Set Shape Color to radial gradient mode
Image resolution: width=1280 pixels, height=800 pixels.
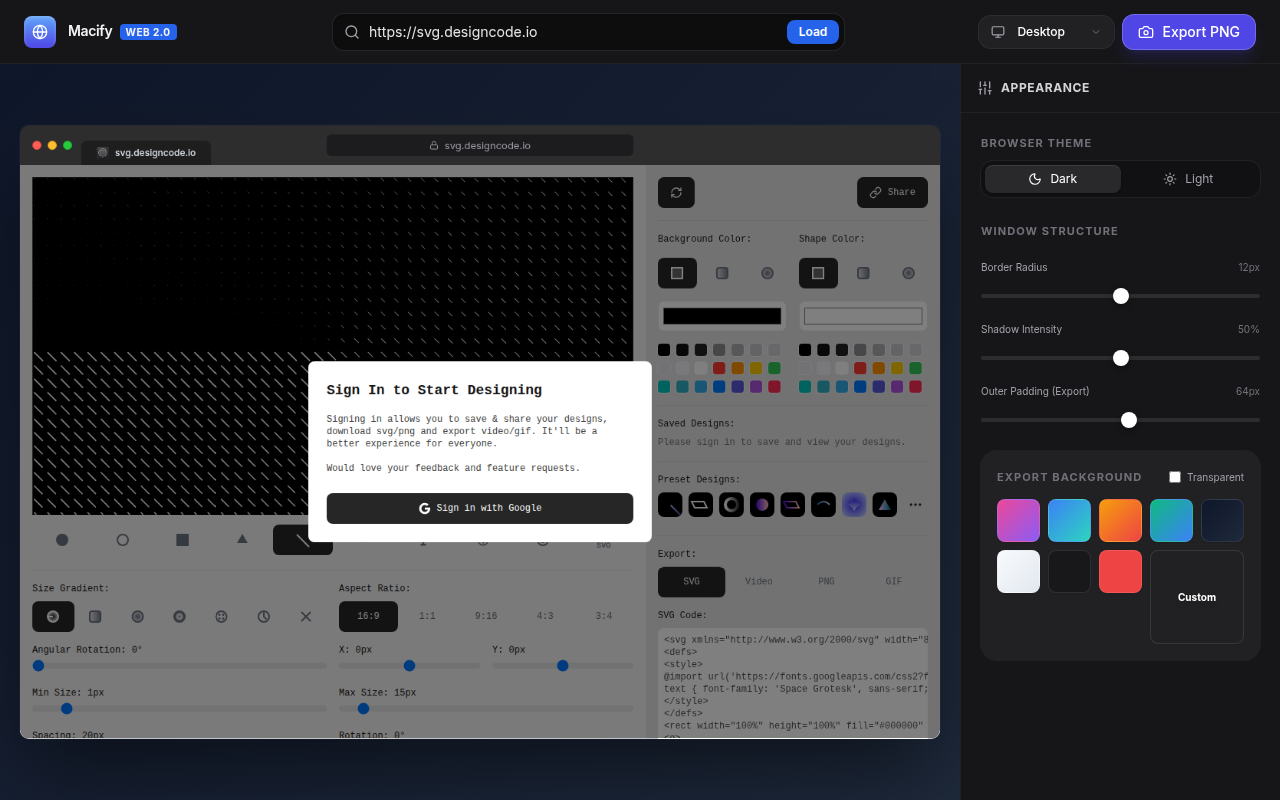pyautogui.click(x=908, y=273)
